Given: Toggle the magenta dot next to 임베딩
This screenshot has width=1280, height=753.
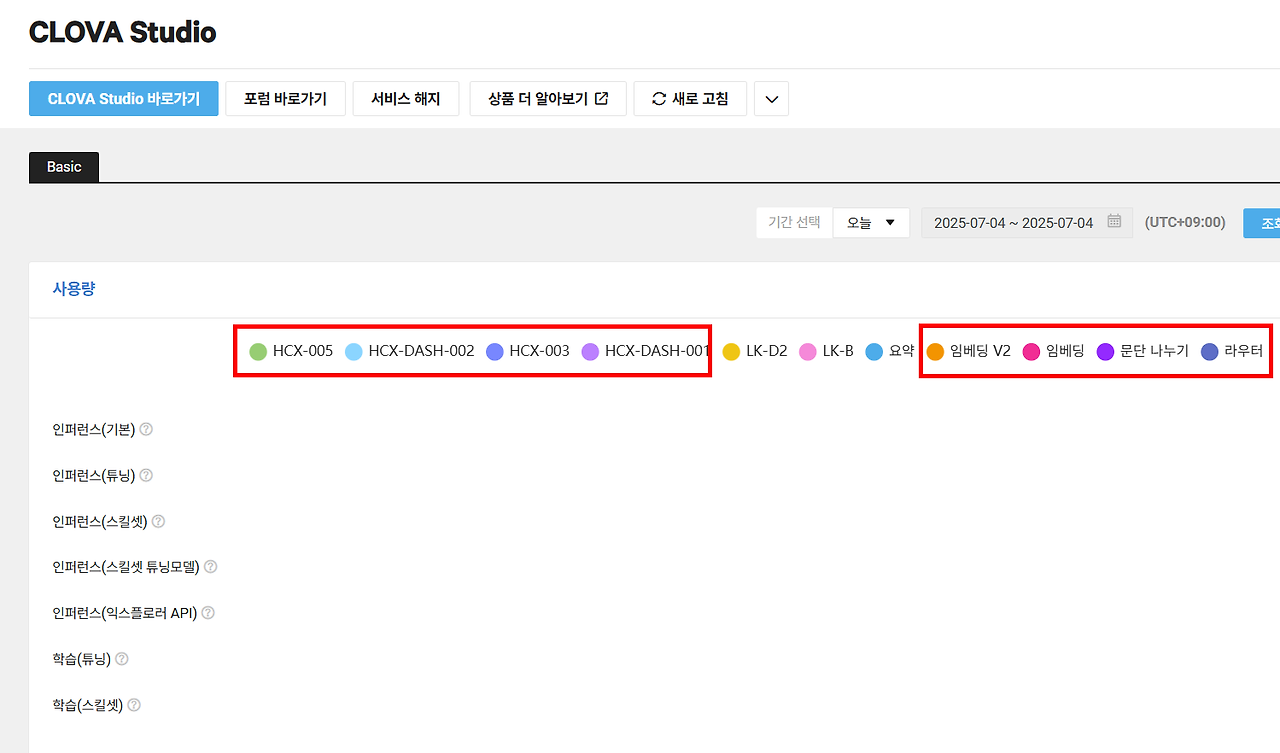Looking at the screenshot, I should coord(1031,352).
